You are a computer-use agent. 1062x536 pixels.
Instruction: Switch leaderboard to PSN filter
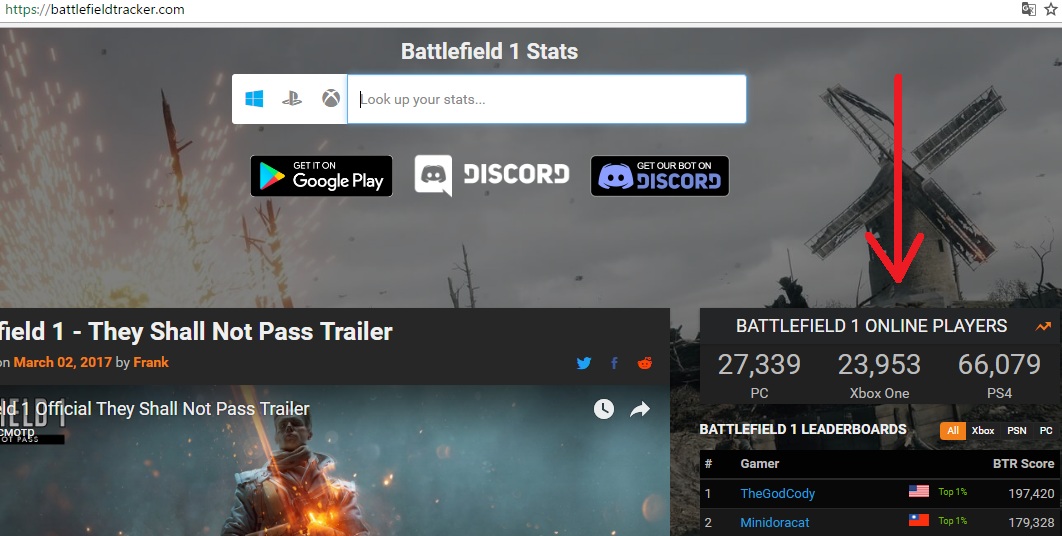tap(1017, 430)
